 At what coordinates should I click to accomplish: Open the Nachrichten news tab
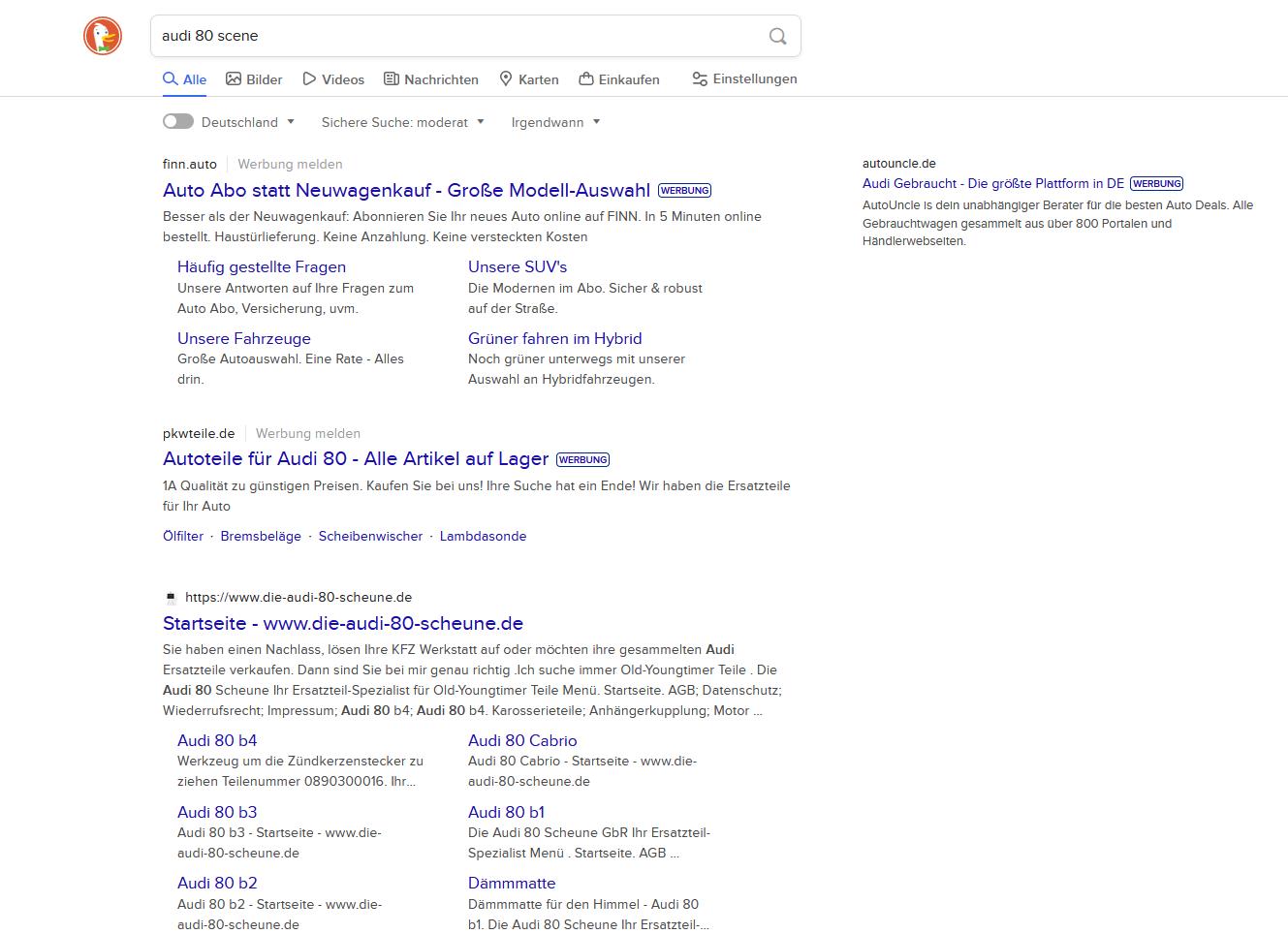point(431,79)
